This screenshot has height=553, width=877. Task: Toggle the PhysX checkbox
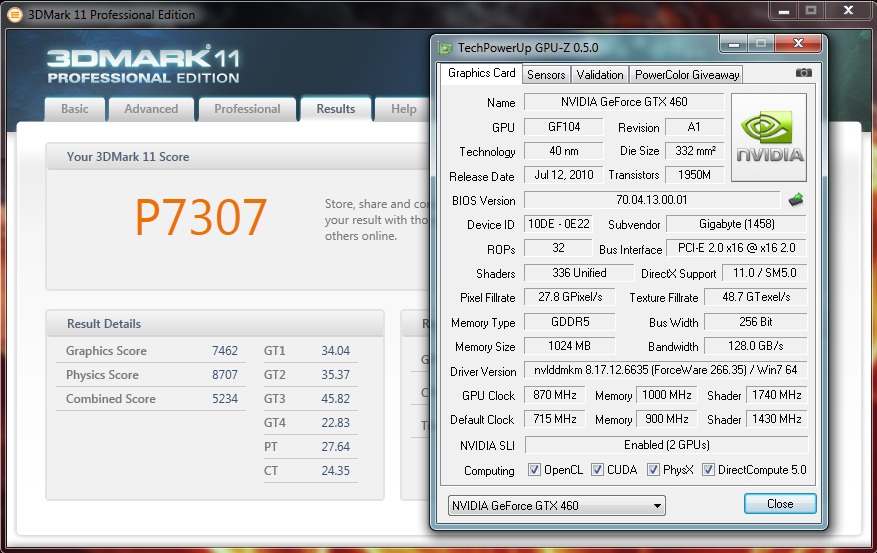(x=653, y=470)
